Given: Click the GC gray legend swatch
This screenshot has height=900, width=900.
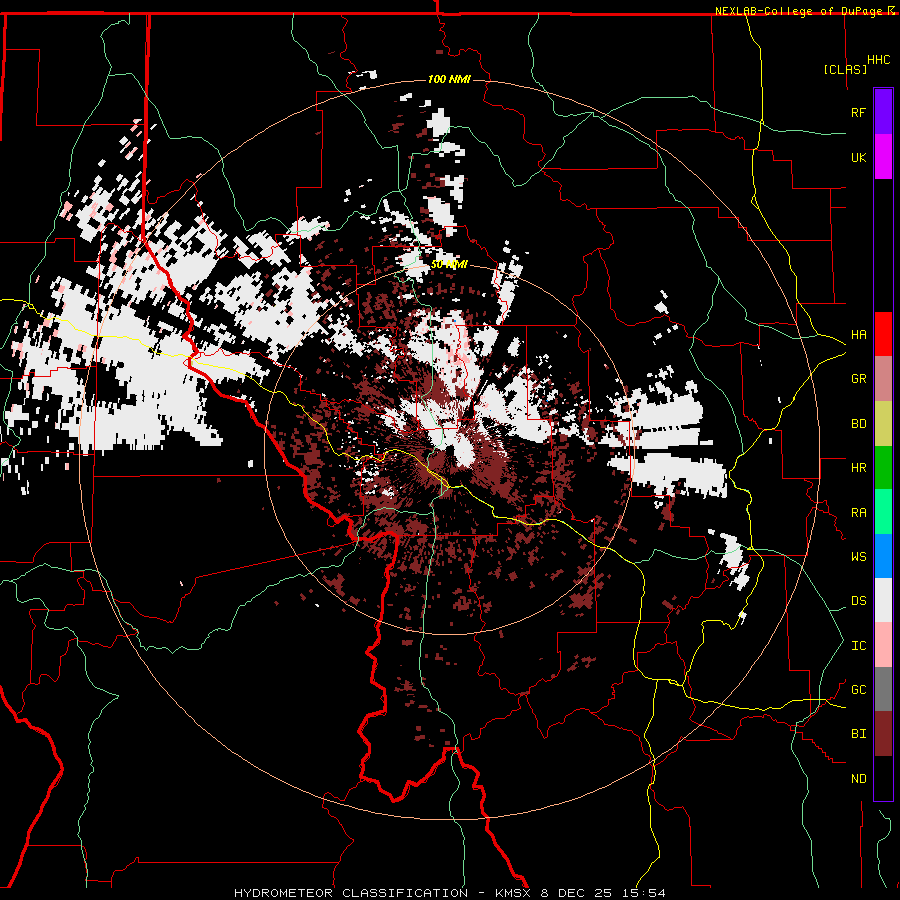Looking at the screenshot, I should pyautogui.click(x=883, y=689).
